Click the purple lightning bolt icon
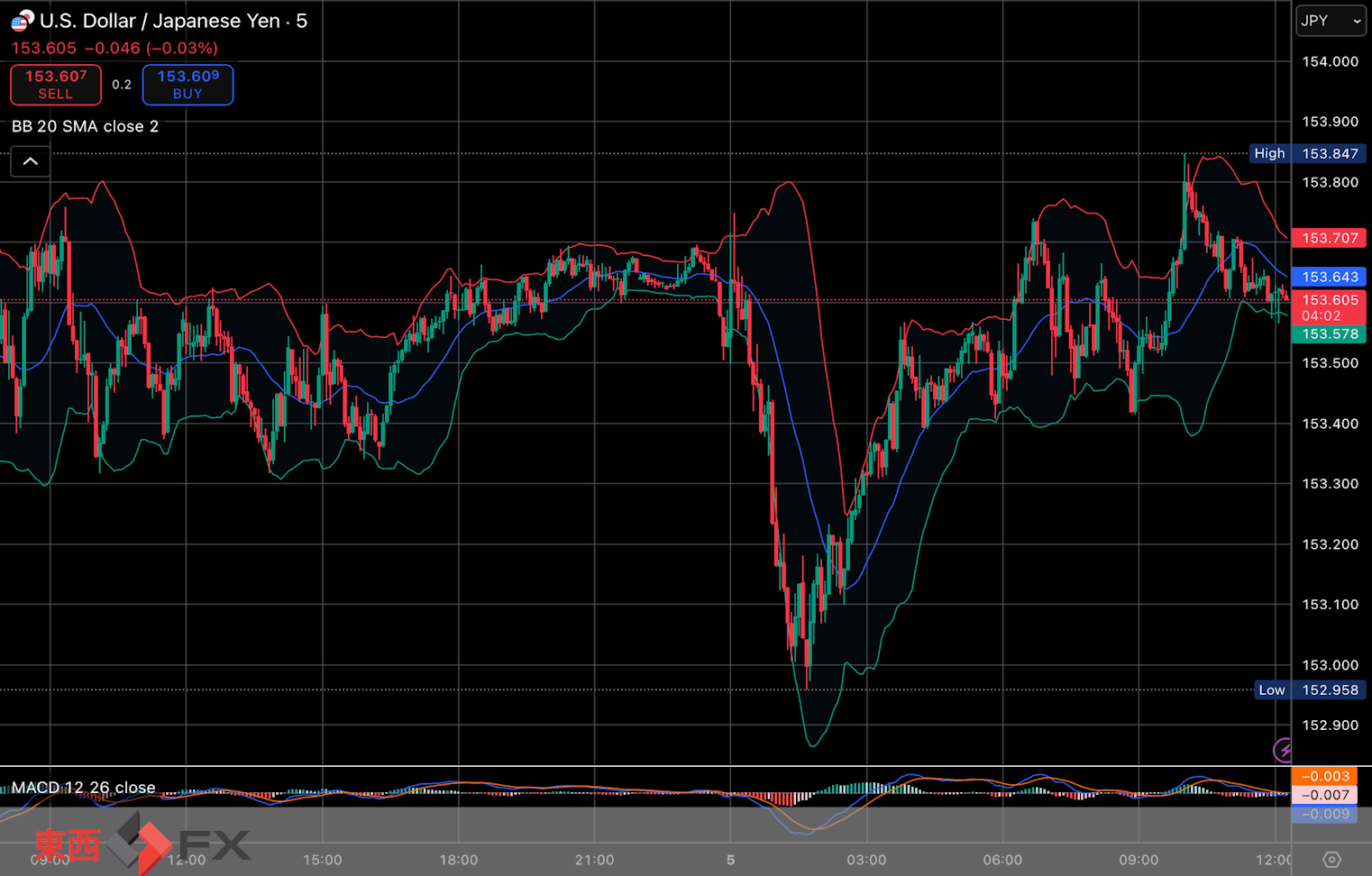 click(1283, 749)
